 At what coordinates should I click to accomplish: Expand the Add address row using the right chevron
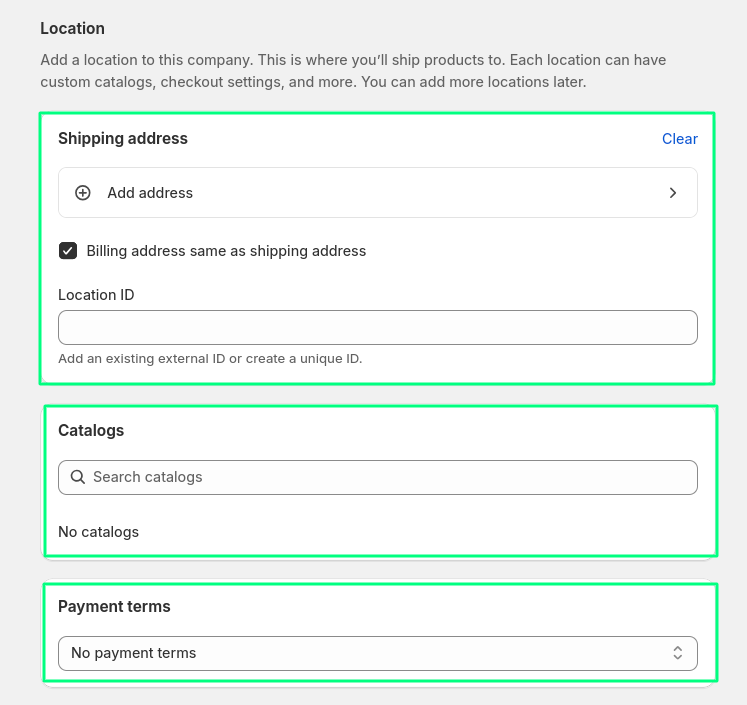[x=673, y=193]
